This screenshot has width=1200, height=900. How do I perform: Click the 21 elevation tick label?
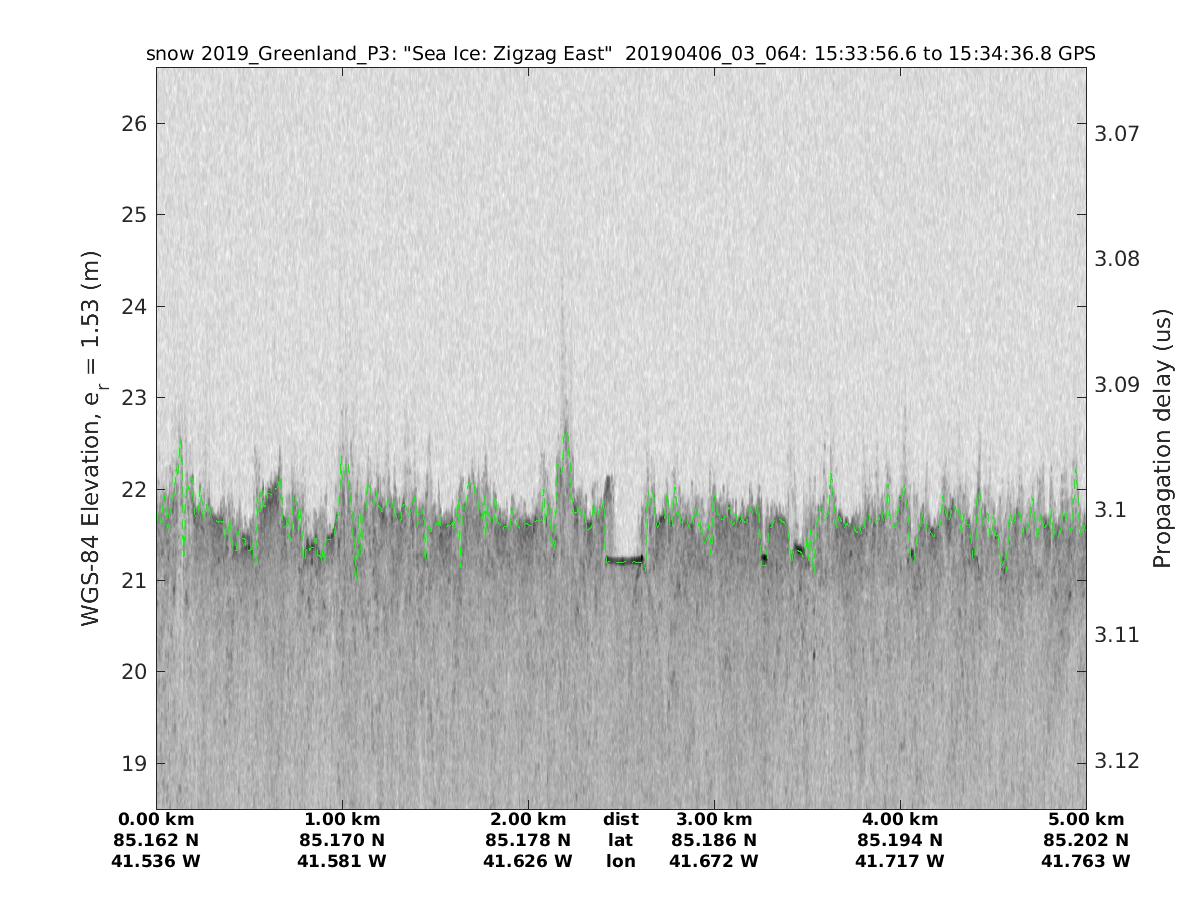click(133, 581)
